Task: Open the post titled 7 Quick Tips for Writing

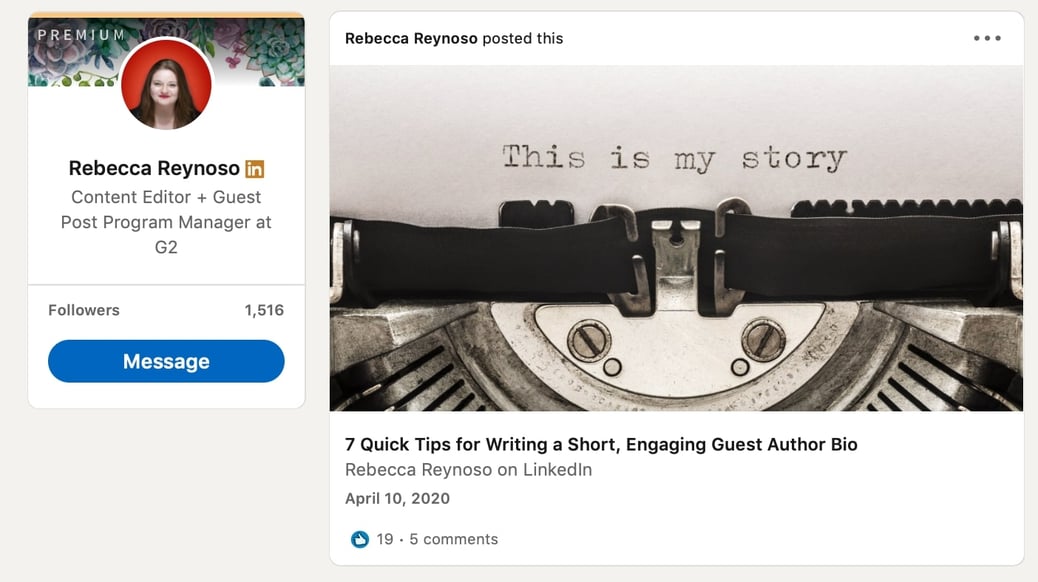Action: coord(600,444)
